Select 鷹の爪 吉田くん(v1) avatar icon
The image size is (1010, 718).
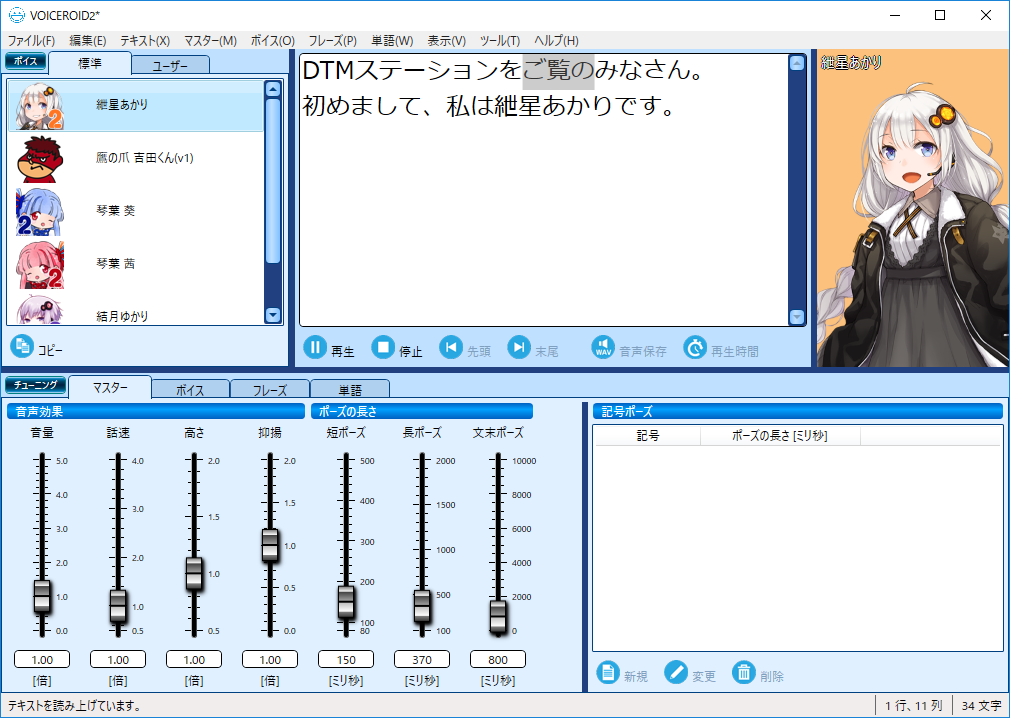click(40, 159)
